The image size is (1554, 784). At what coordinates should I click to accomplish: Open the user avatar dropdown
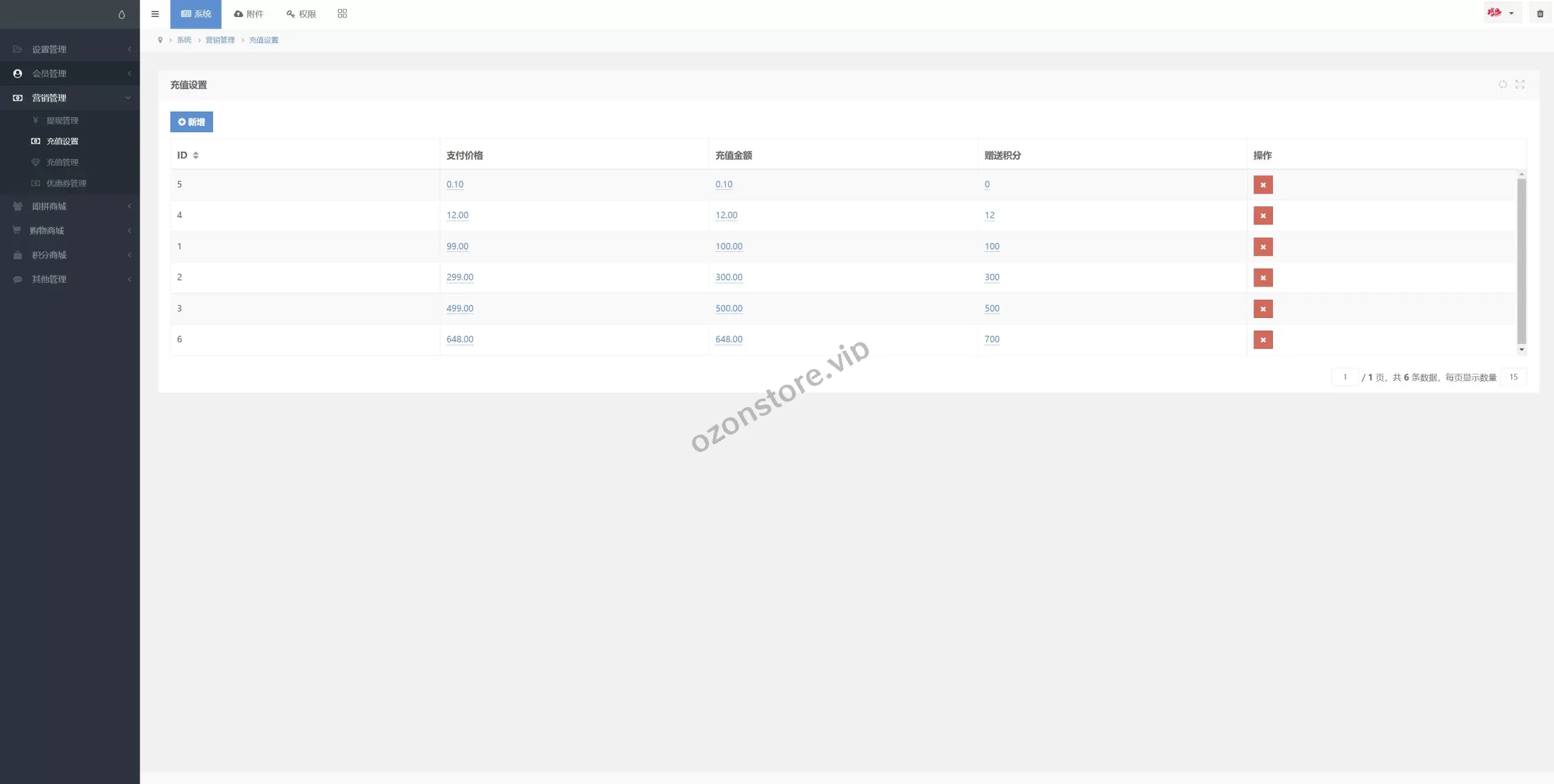pos(1501,13)
